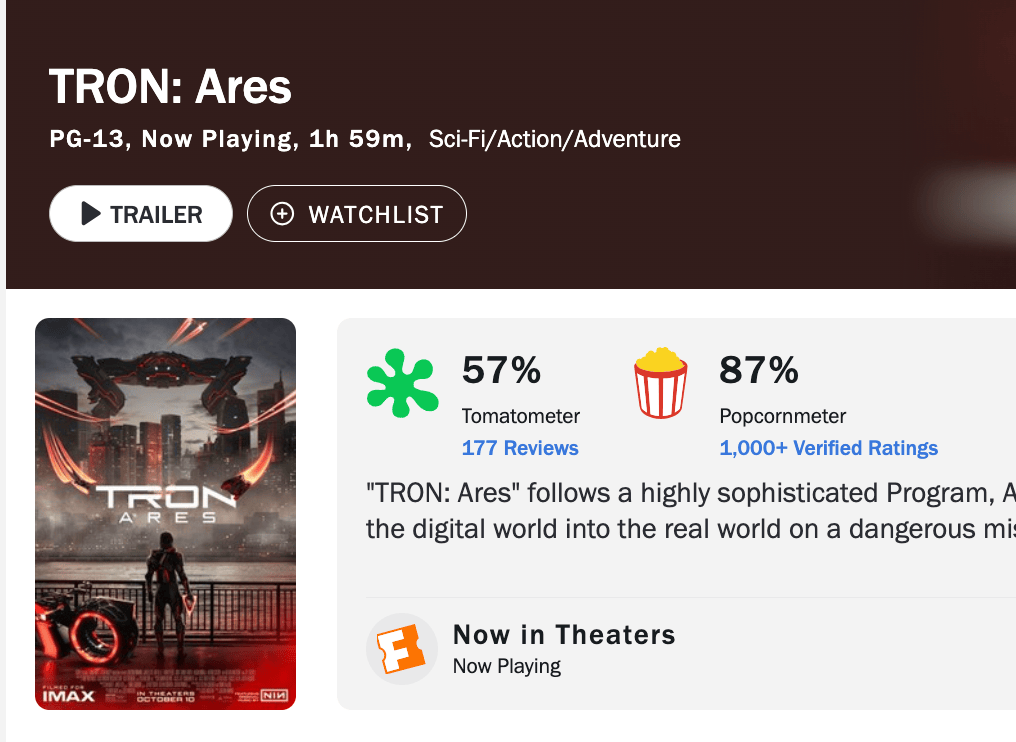Screen dimensions: 1016x742
Task: Click the Popcornmeter label text
Action: tap(782, 416)
